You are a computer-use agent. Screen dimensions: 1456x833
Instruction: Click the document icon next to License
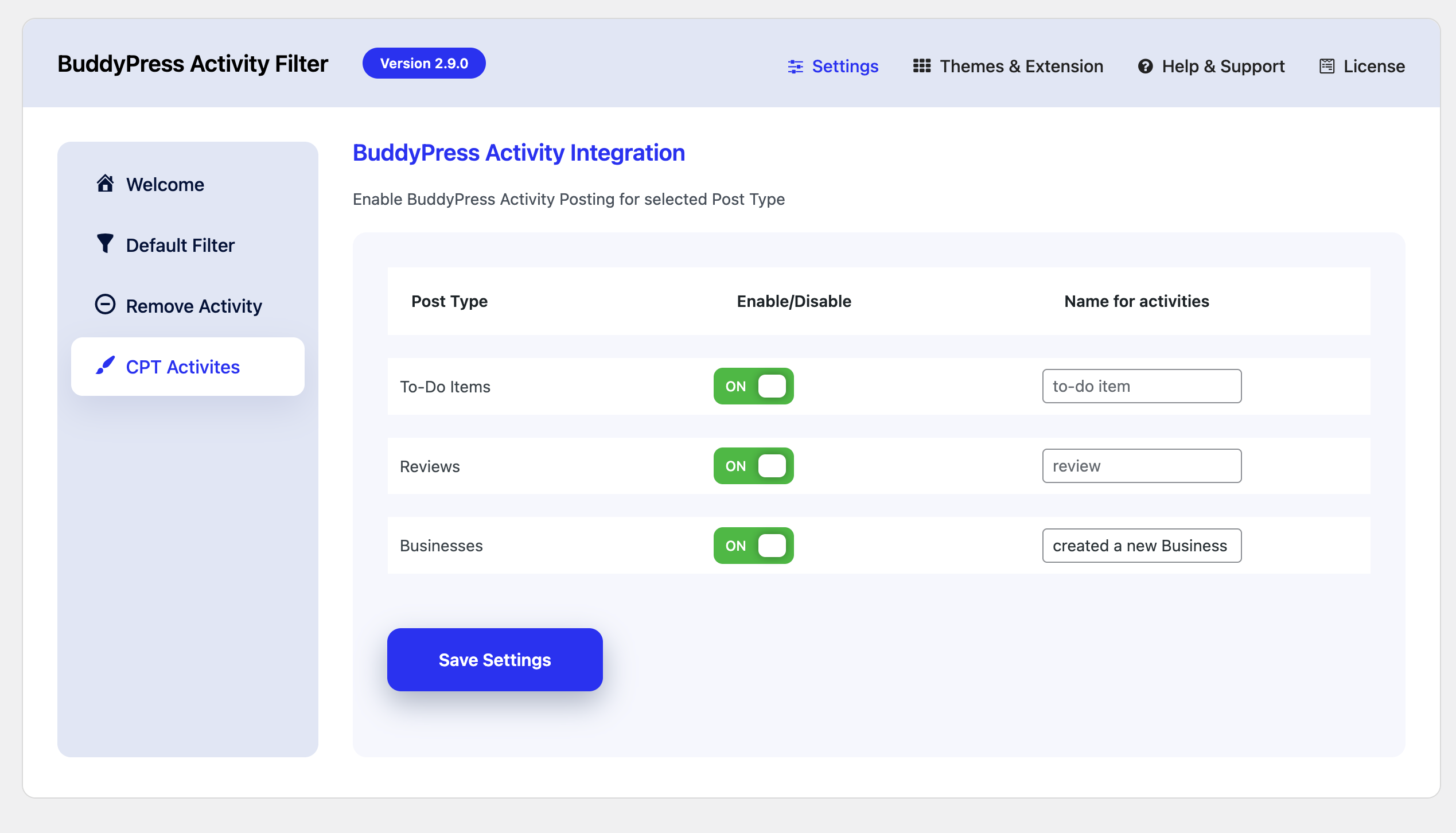pyautogui.click(x=1327, y=66)
